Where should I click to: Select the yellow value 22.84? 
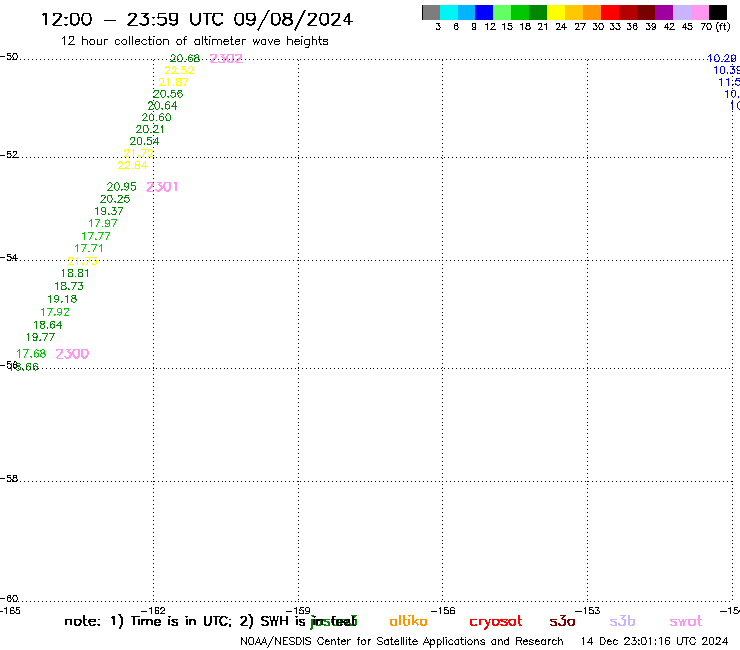[132, 165]
